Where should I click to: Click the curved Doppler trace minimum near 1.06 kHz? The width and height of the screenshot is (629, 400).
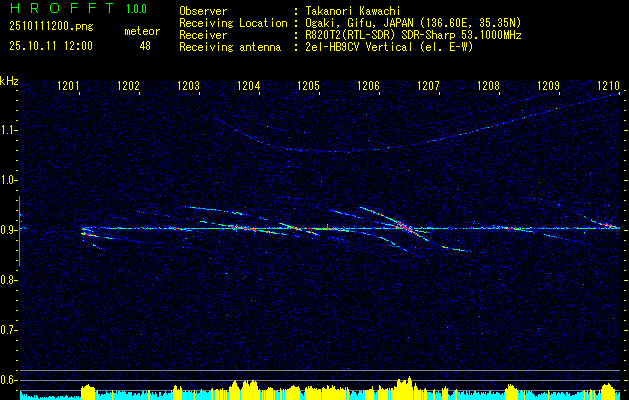click(336, 151)
